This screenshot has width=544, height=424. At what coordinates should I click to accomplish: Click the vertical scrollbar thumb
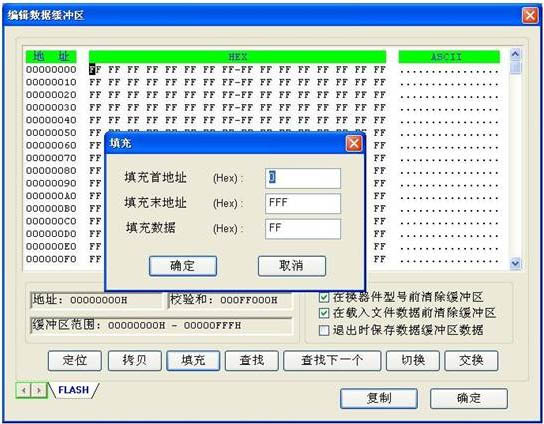click(516, 67)
